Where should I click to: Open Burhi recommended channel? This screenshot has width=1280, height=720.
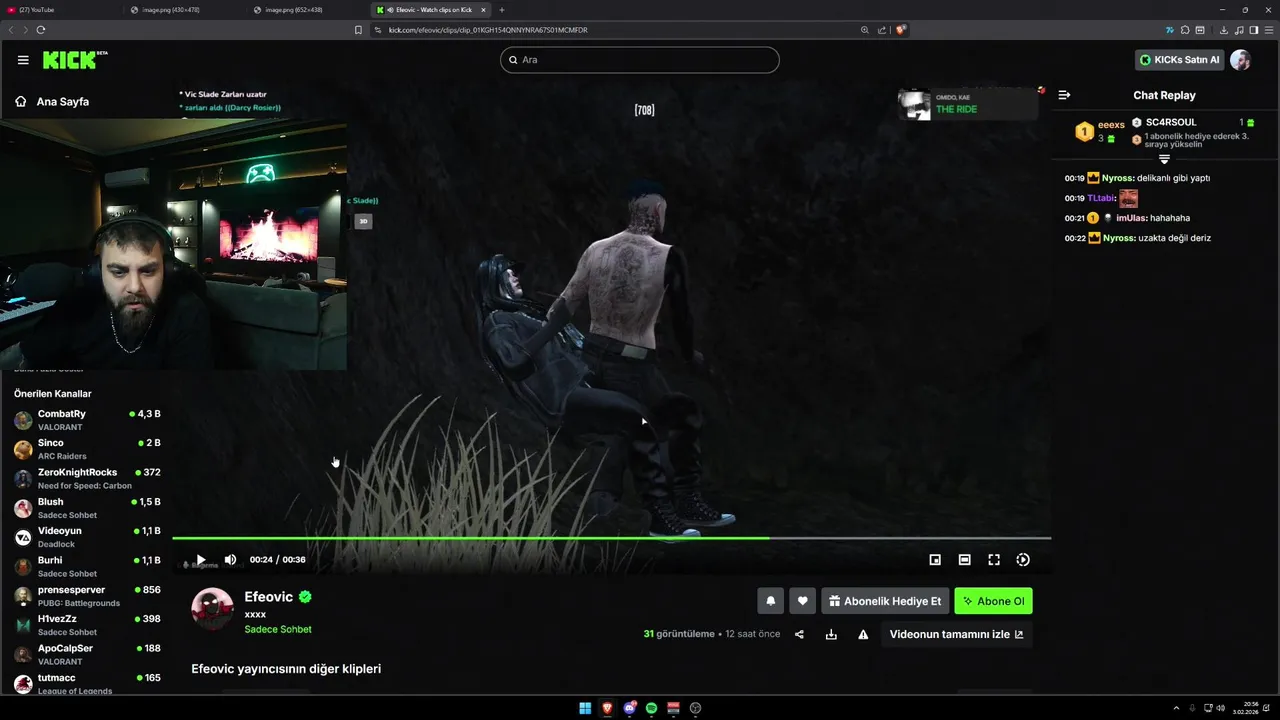pyautogui.click(x=87, y=566)
